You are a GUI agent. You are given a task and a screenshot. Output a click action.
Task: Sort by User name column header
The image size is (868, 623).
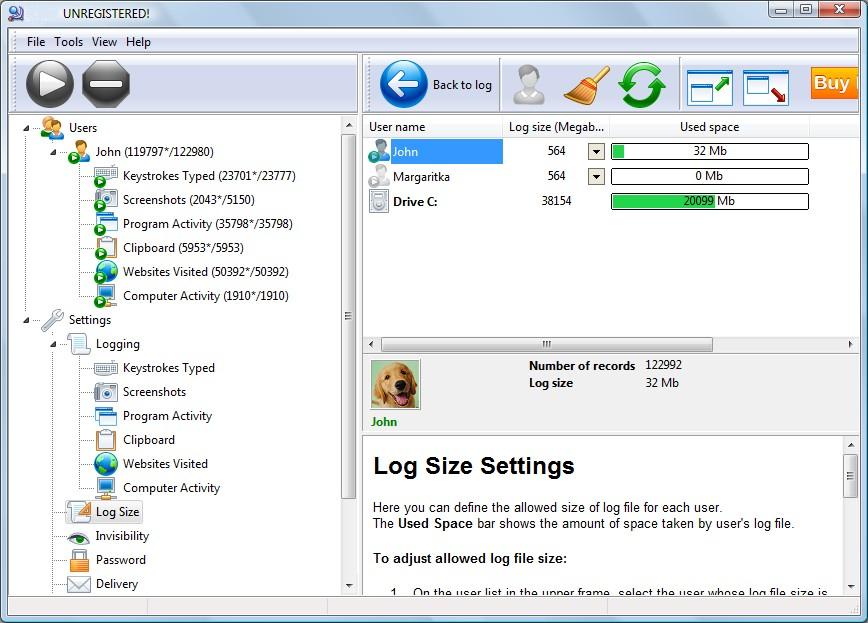433,127
